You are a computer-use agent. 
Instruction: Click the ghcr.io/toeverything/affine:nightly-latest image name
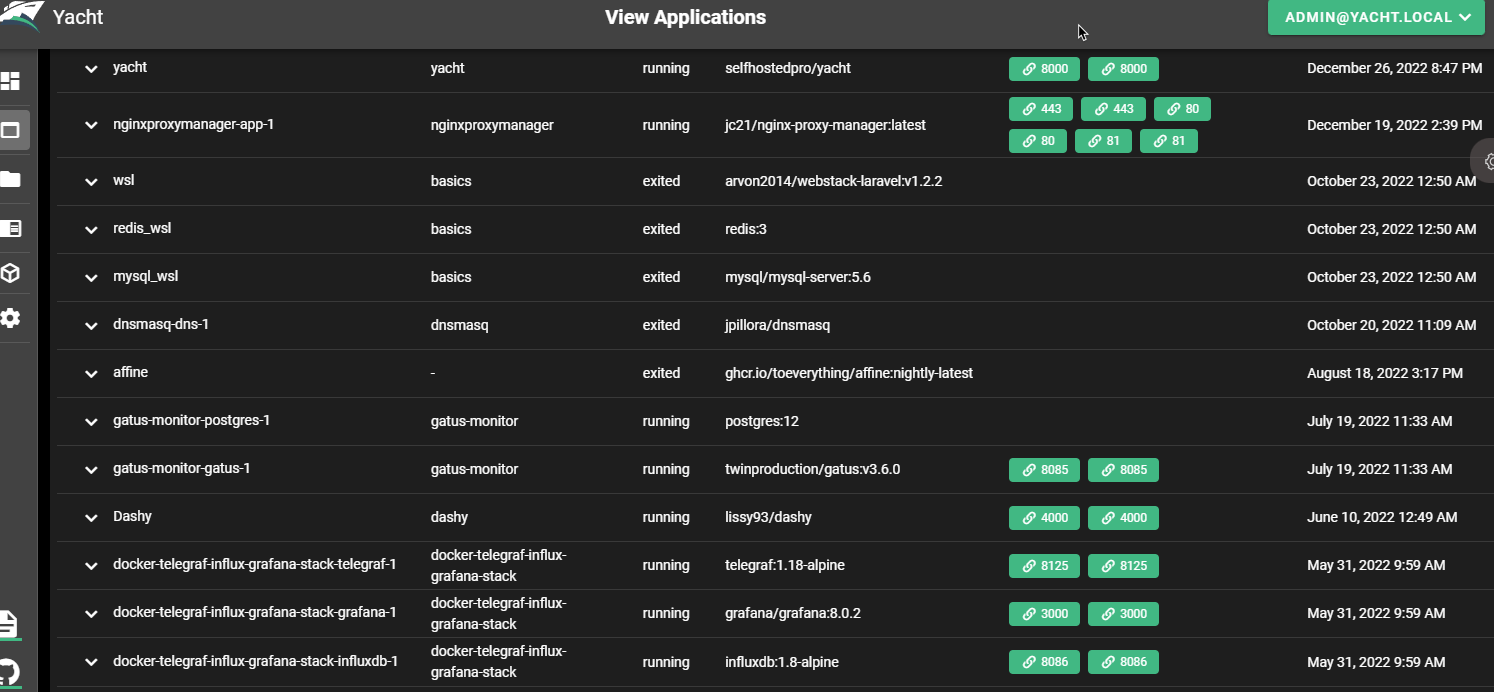(x=849, y=373)
